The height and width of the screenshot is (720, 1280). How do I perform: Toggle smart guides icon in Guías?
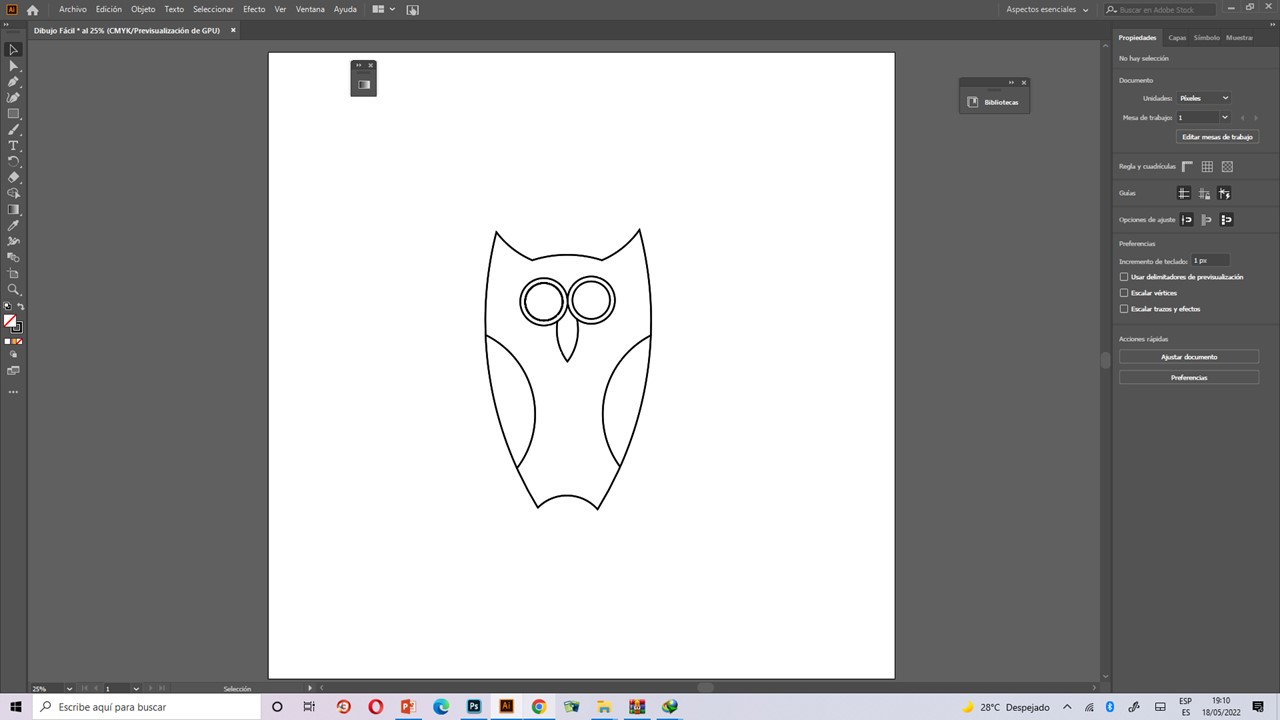(x=1224, y=193)
